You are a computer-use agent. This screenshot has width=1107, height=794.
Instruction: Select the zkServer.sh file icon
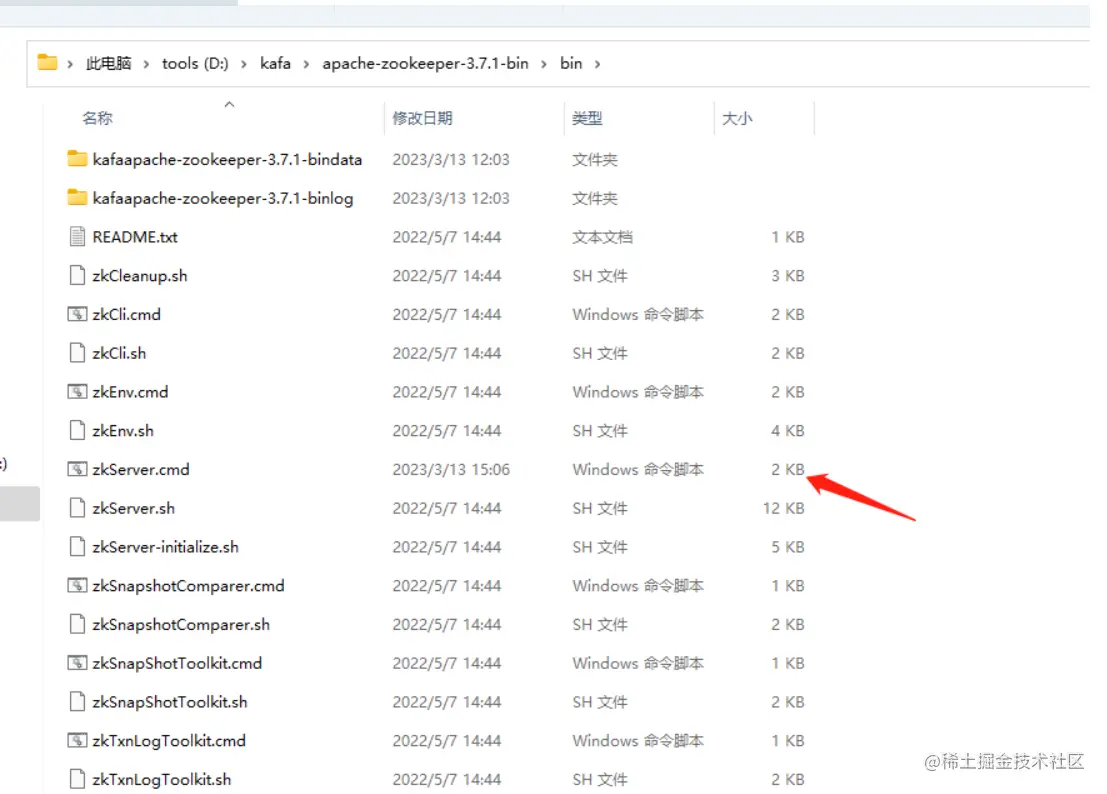(77, 508)
